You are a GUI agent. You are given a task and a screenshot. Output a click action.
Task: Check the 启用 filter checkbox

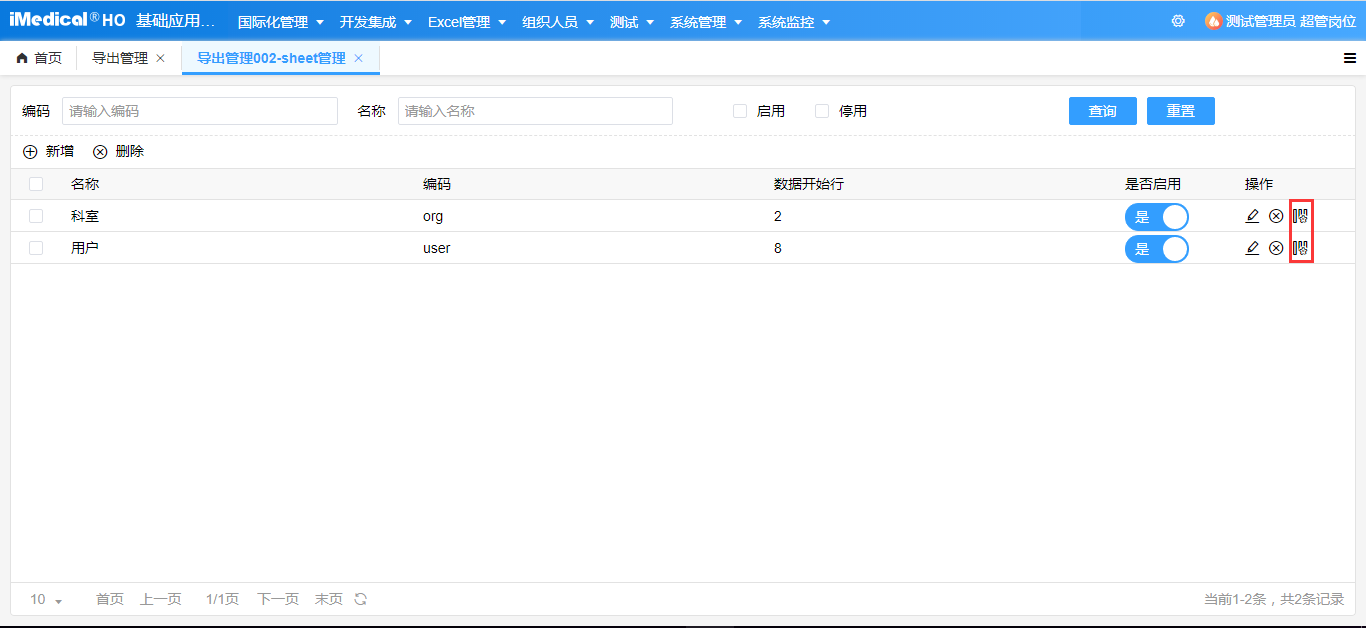pos(740,111)
